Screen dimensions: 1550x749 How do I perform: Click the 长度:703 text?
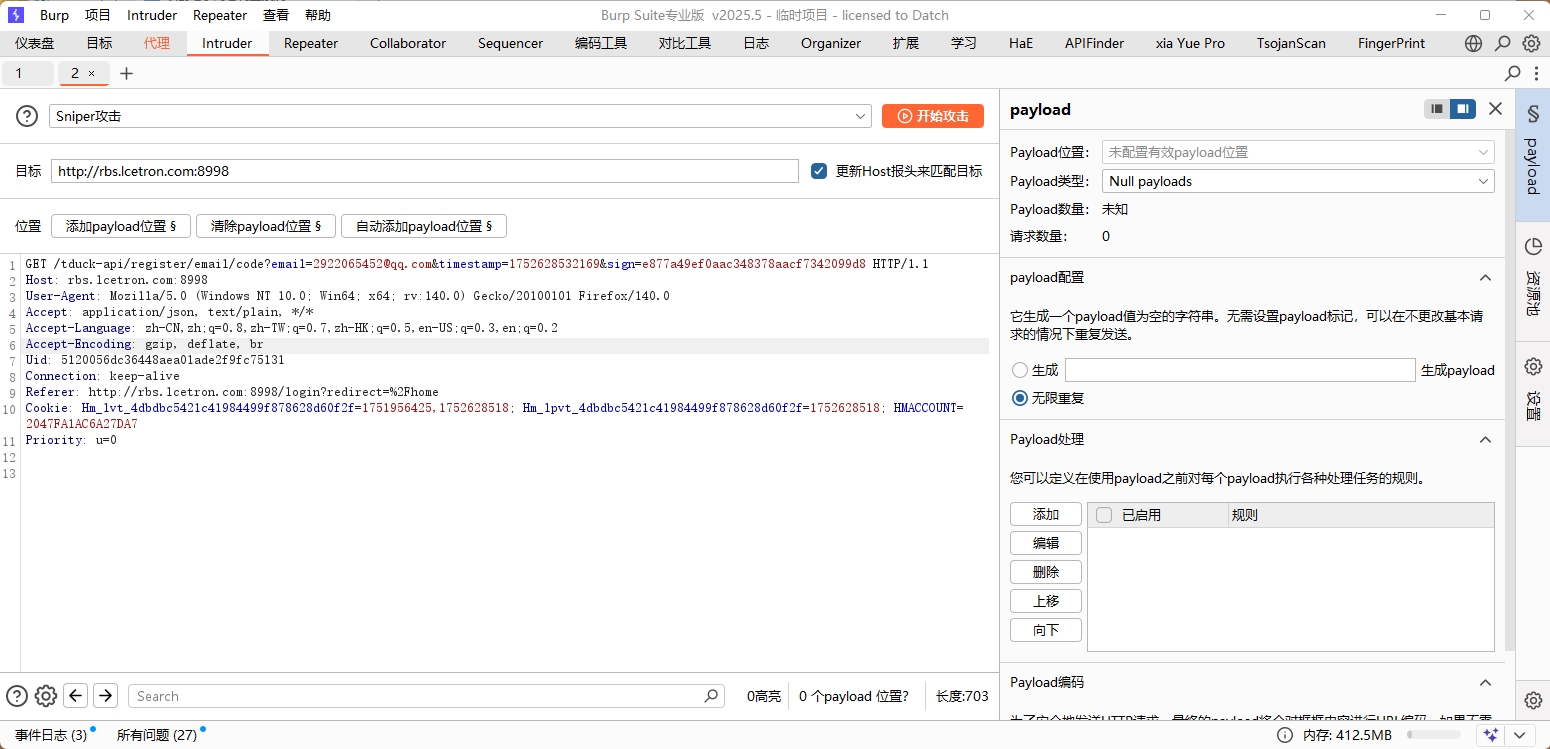962,696
